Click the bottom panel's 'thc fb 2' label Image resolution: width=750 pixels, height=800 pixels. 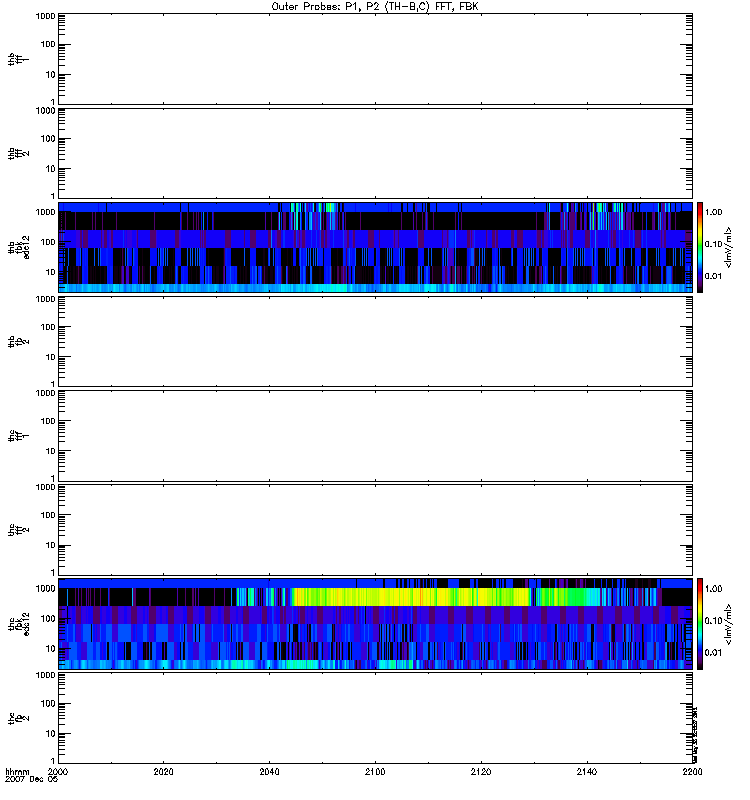[x=19, y=718]
